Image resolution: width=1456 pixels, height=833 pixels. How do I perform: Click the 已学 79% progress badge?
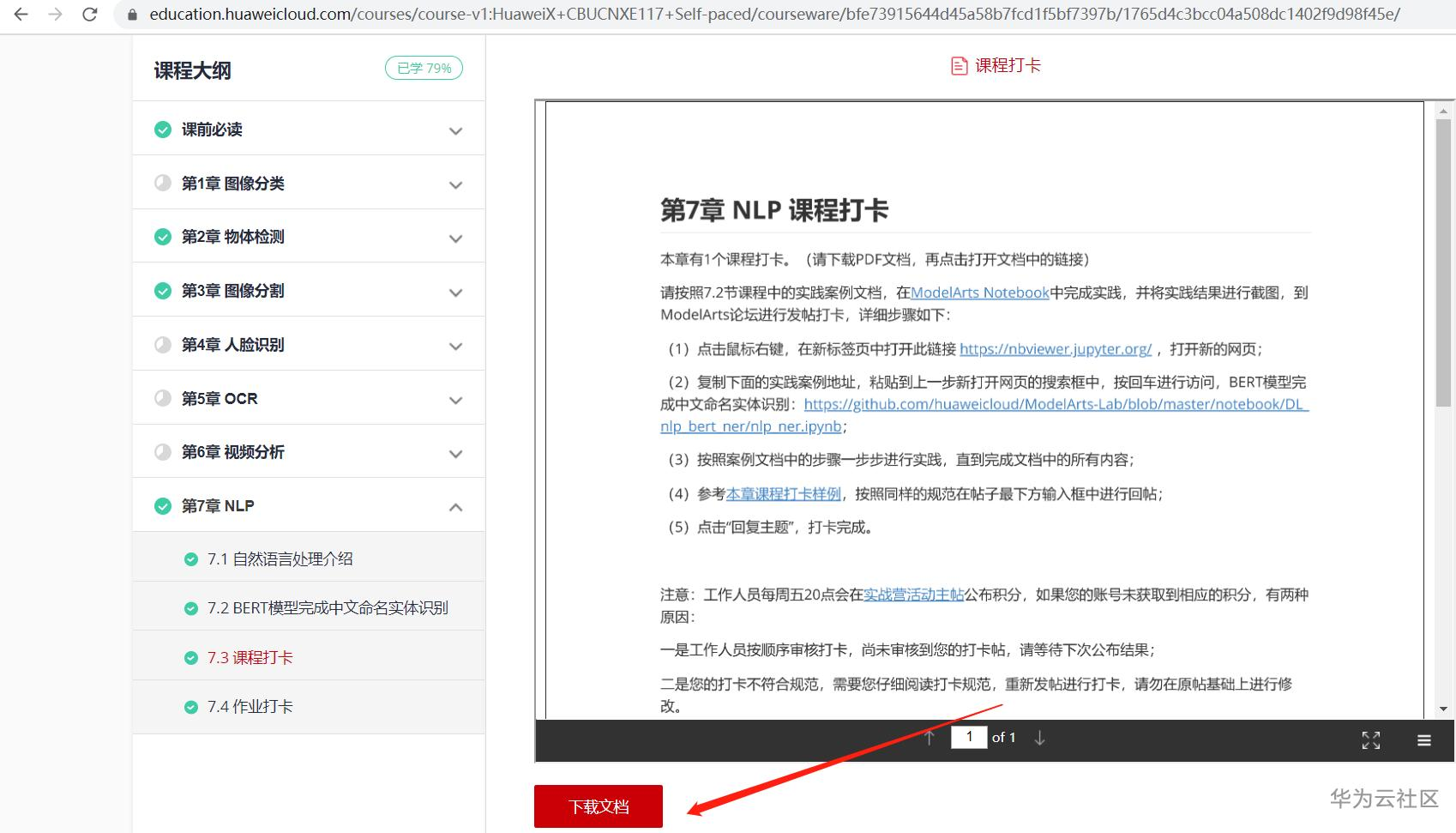tap(424, 68)
